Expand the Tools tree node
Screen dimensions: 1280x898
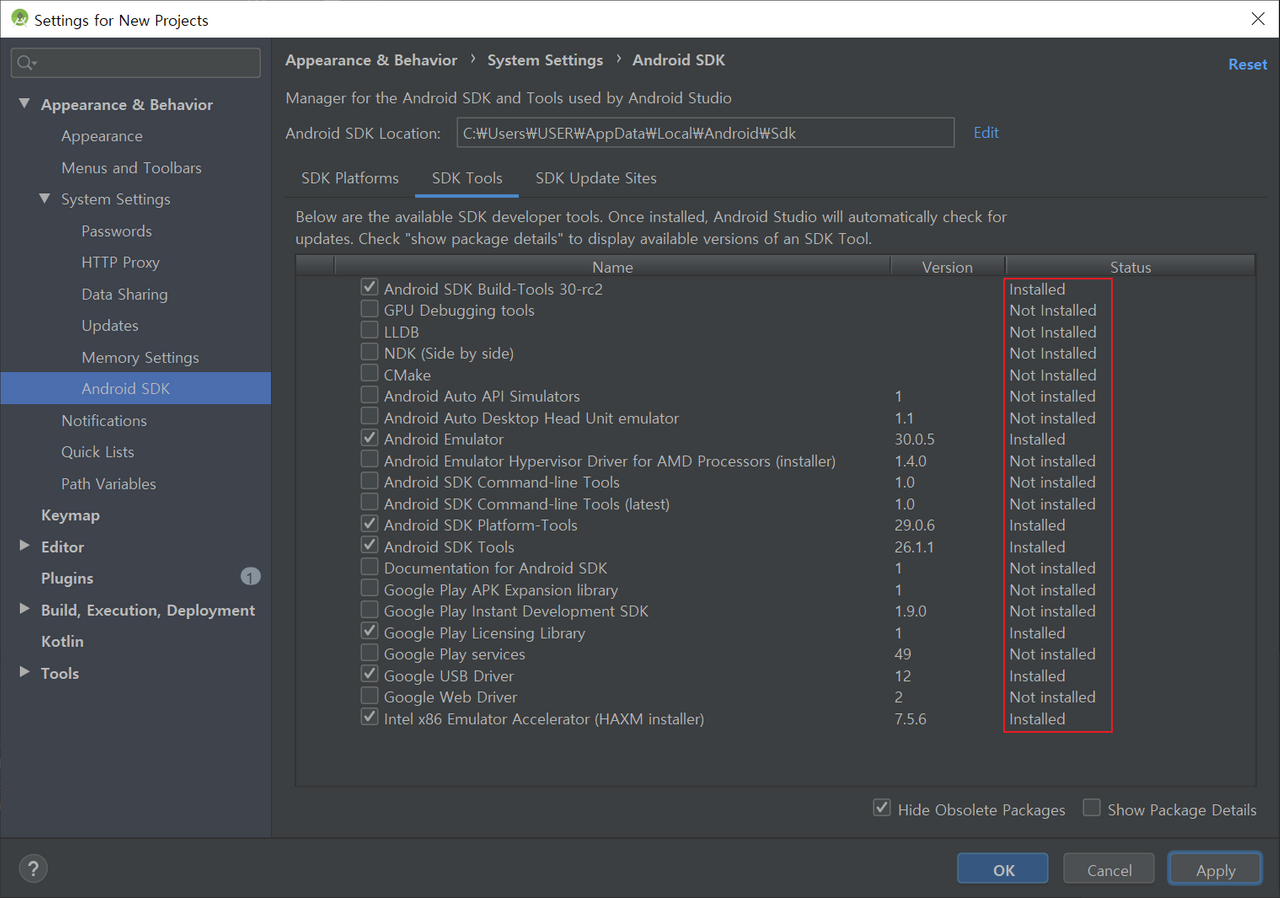(x=25, y=672)
